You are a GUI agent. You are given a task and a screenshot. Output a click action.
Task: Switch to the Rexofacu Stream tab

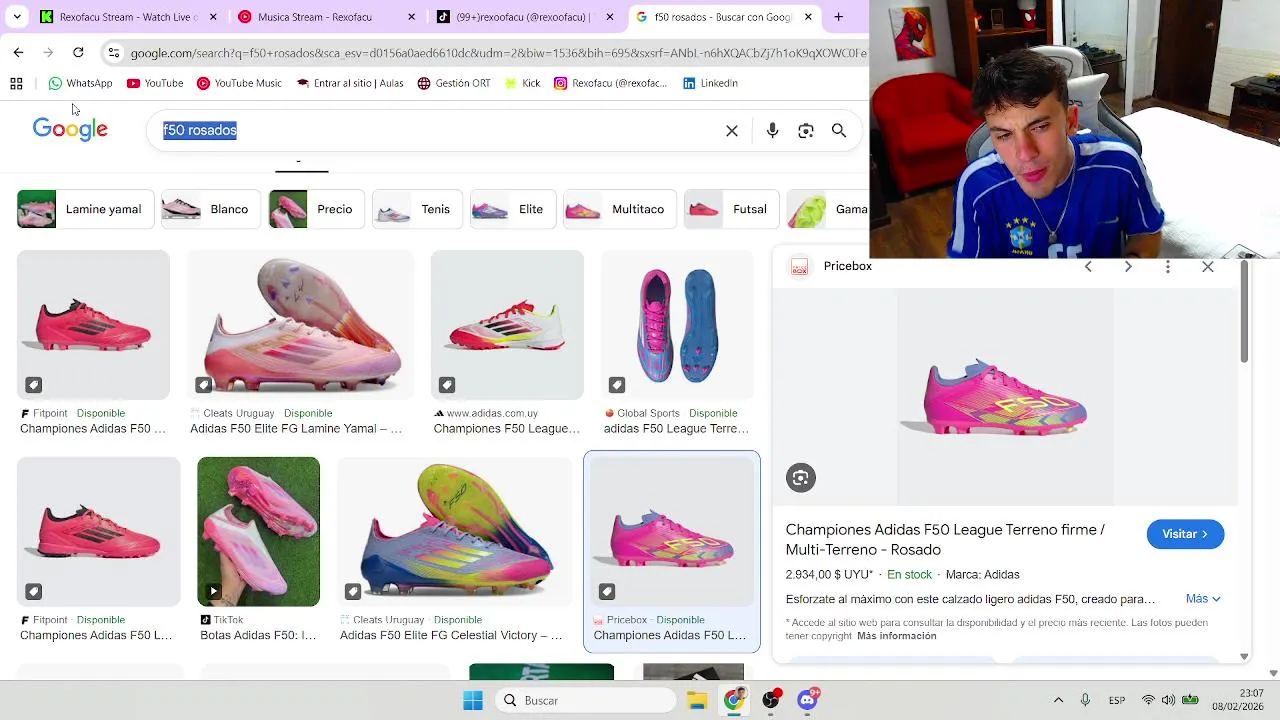point(120,17)
